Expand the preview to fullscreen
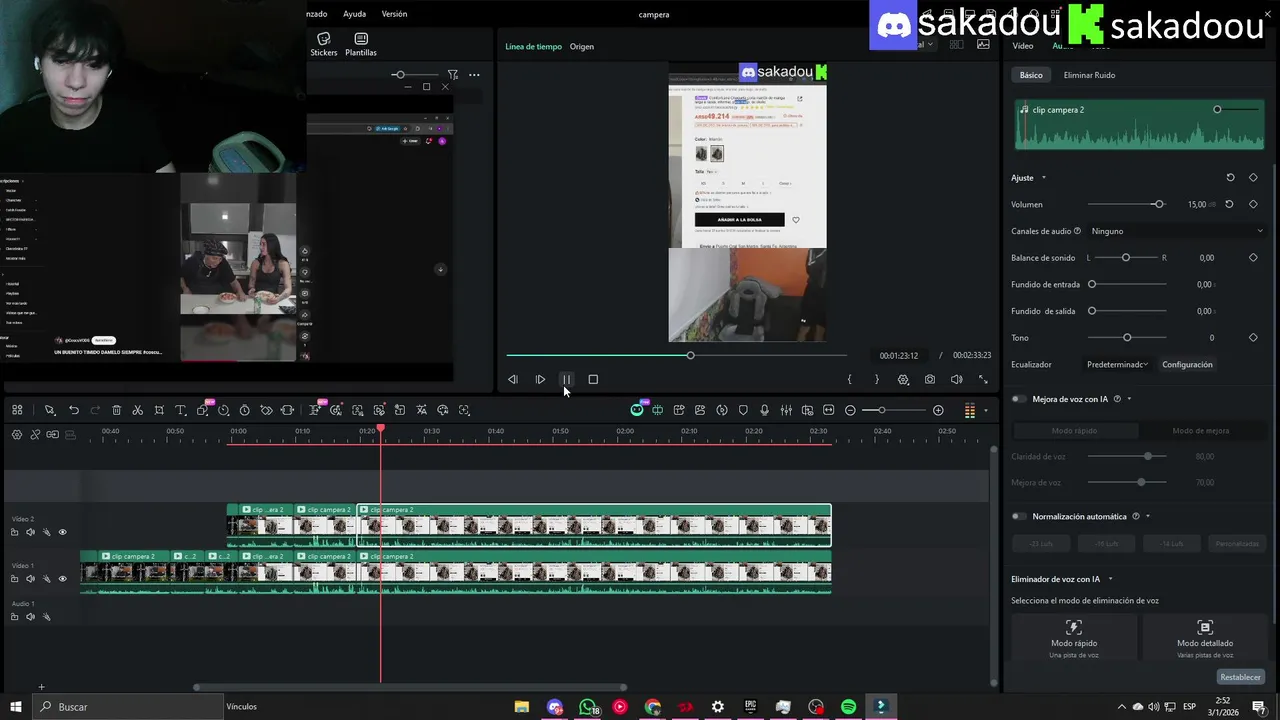Image resolution: width=1280 pixels, height=720 pixels. [x=983, y=380]
